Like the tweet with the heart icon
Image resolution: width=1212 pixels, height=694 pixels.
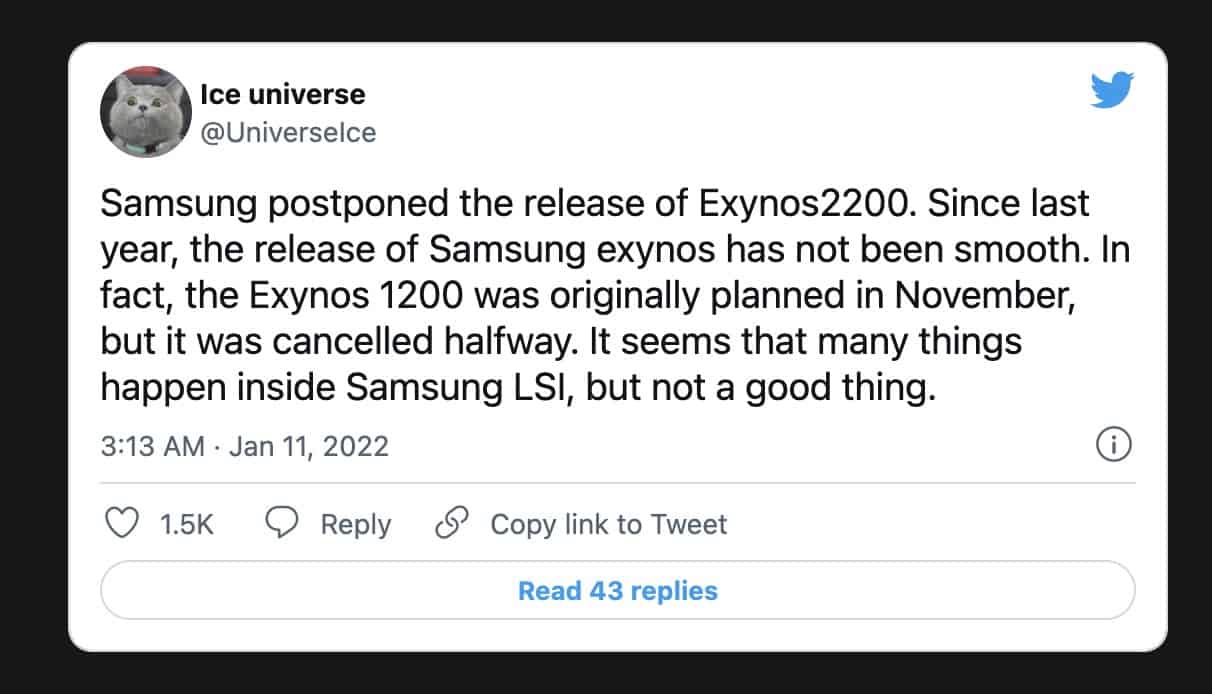[121, 524]
